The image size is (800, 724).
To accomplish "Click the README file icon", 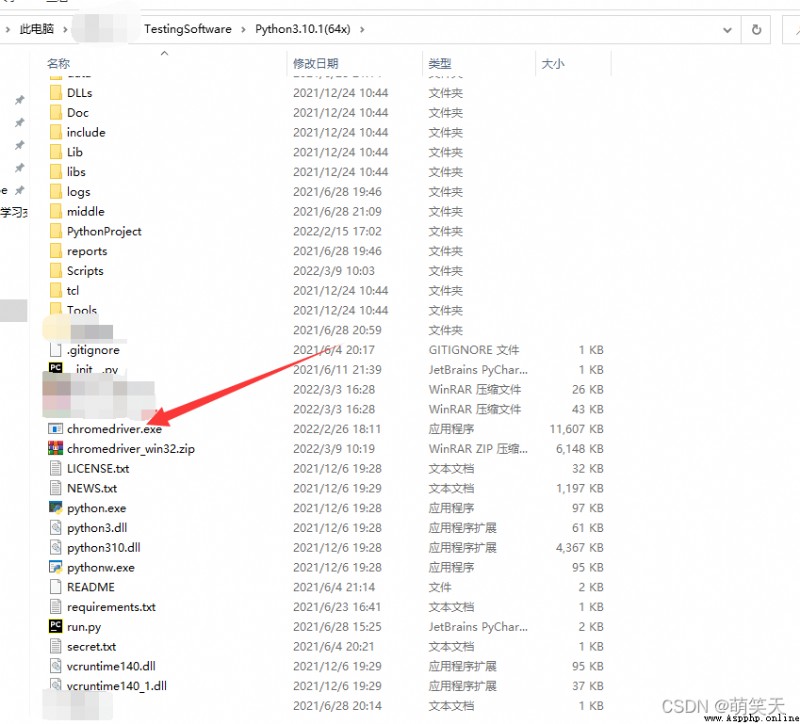I will [x=56, y=587].
